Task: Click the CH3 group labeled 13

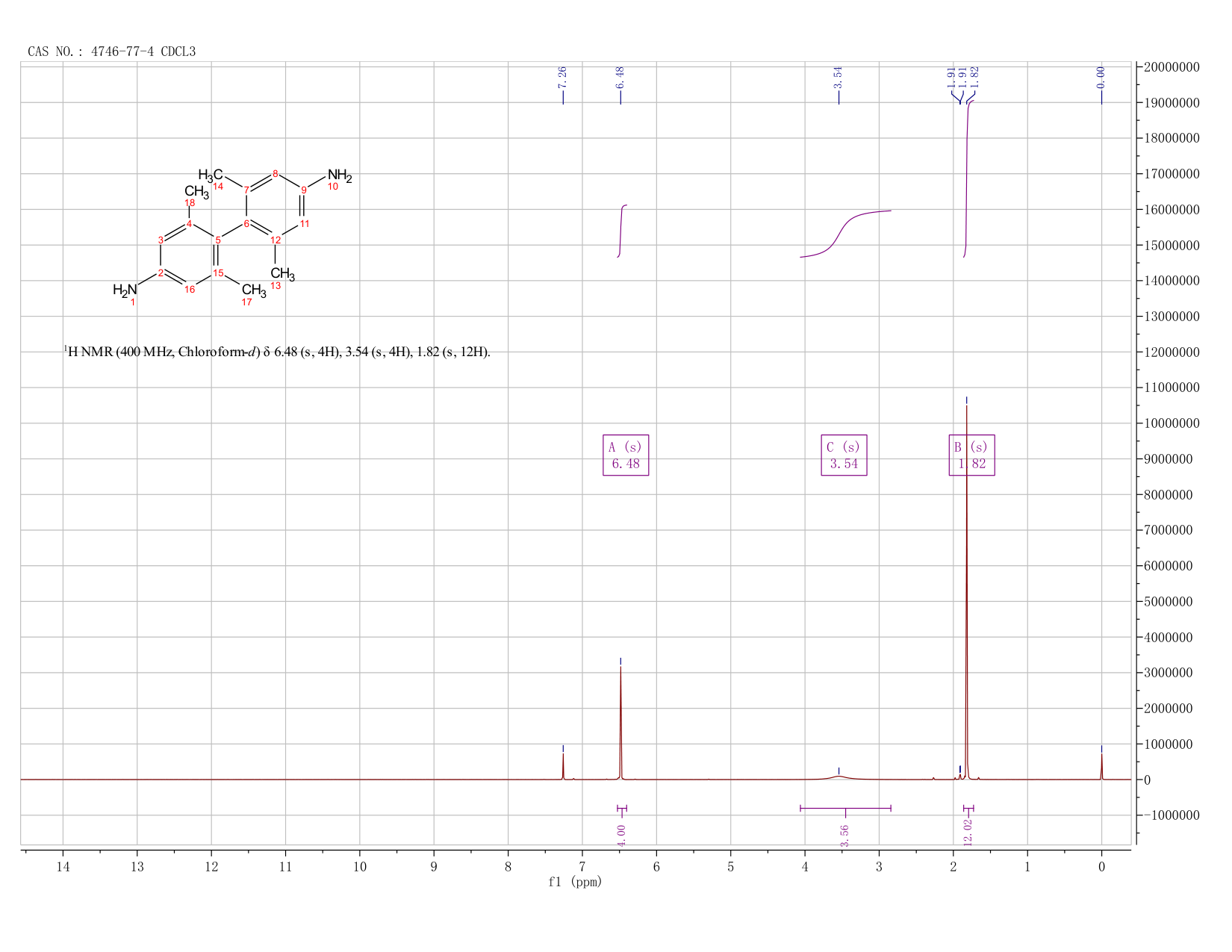Action: 282,274
